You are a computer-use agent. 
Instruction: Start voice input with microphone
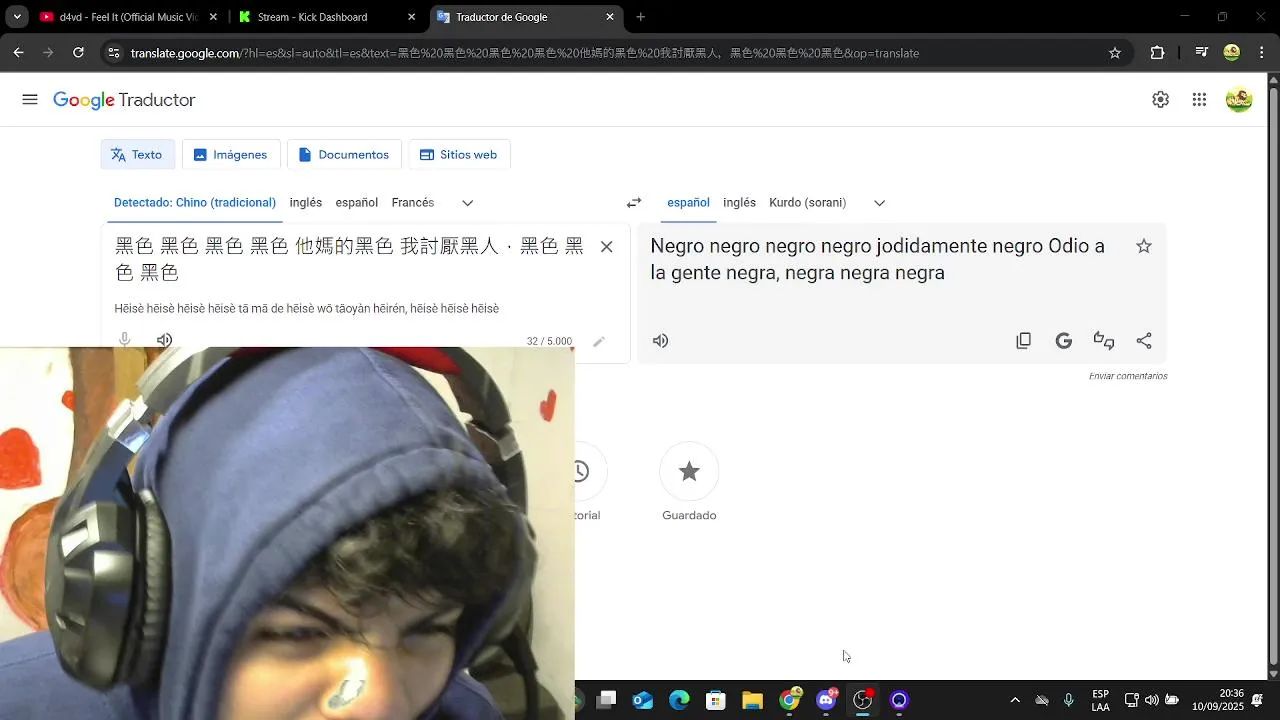[x=125, y=340]
